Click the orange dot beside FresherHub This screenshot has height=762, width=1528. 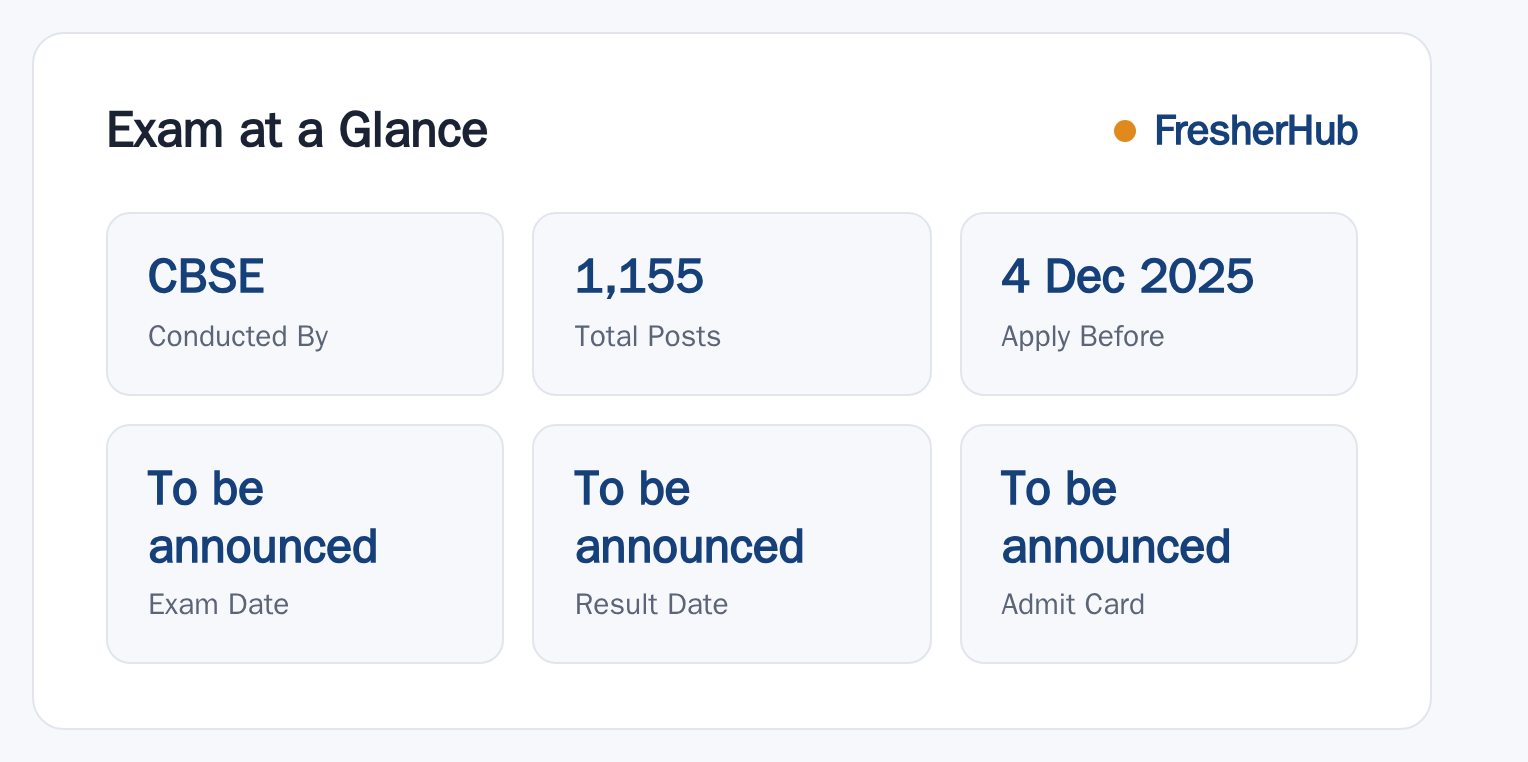[1125, 131]
